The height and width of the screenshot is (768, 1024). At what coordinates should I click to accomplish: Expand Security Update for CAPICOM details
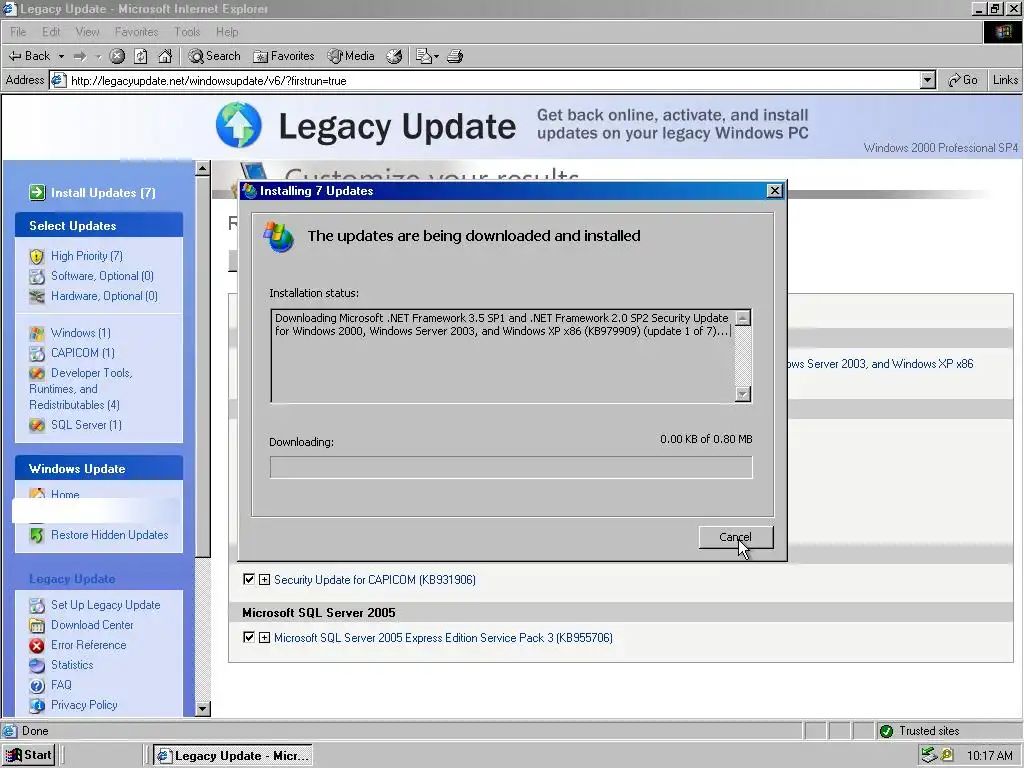pyautogui.click(x=264, y=579)
